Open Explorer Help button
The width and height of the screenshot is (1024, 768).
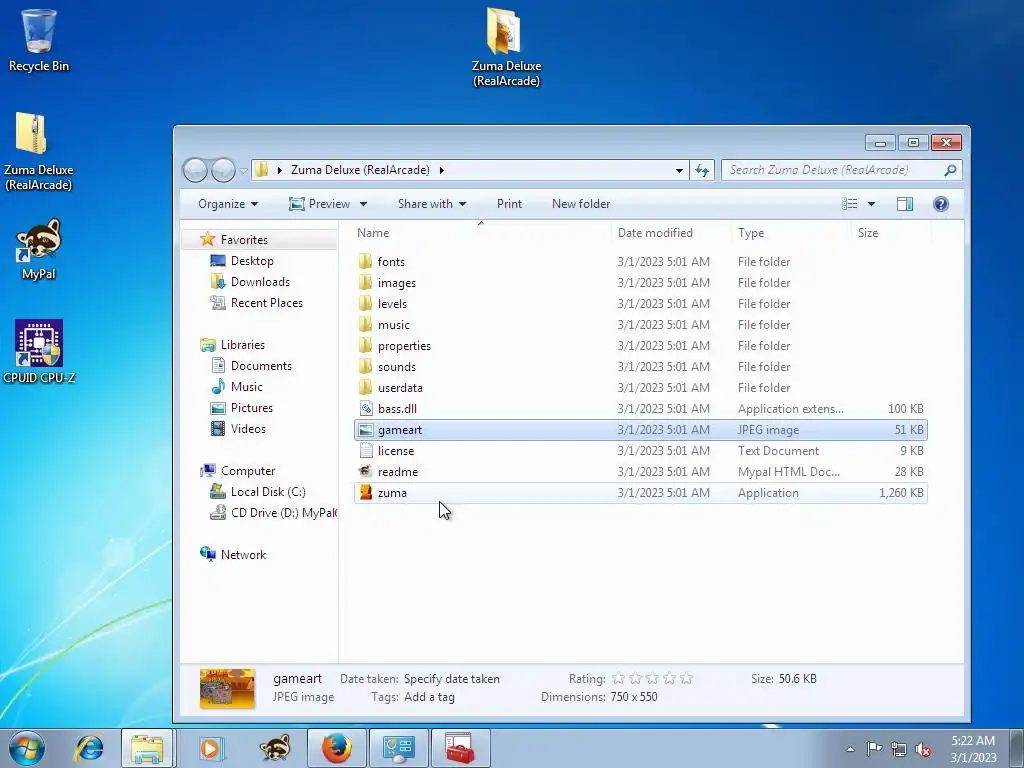pyautogui.click(x=940, y=204)
